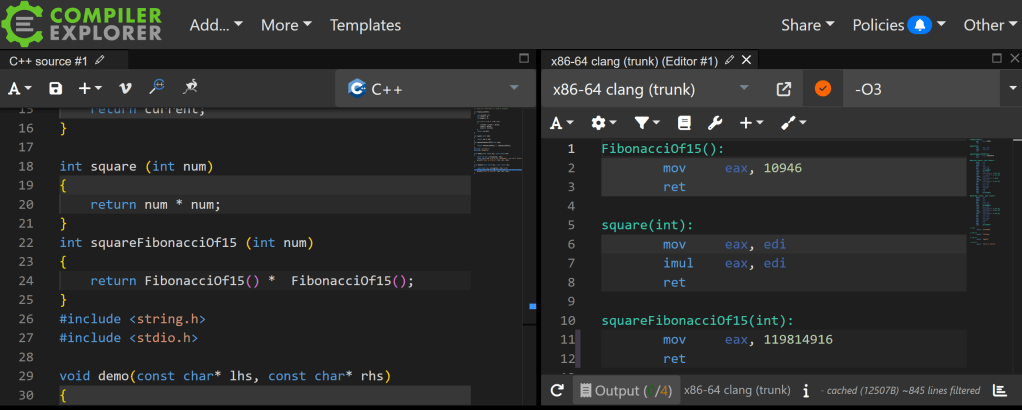The width and height of the screenshot is (1022, 410).
Task: Open CppInsights via the magnifier icon
Action: pyautogui.click(x=156, y=88)
